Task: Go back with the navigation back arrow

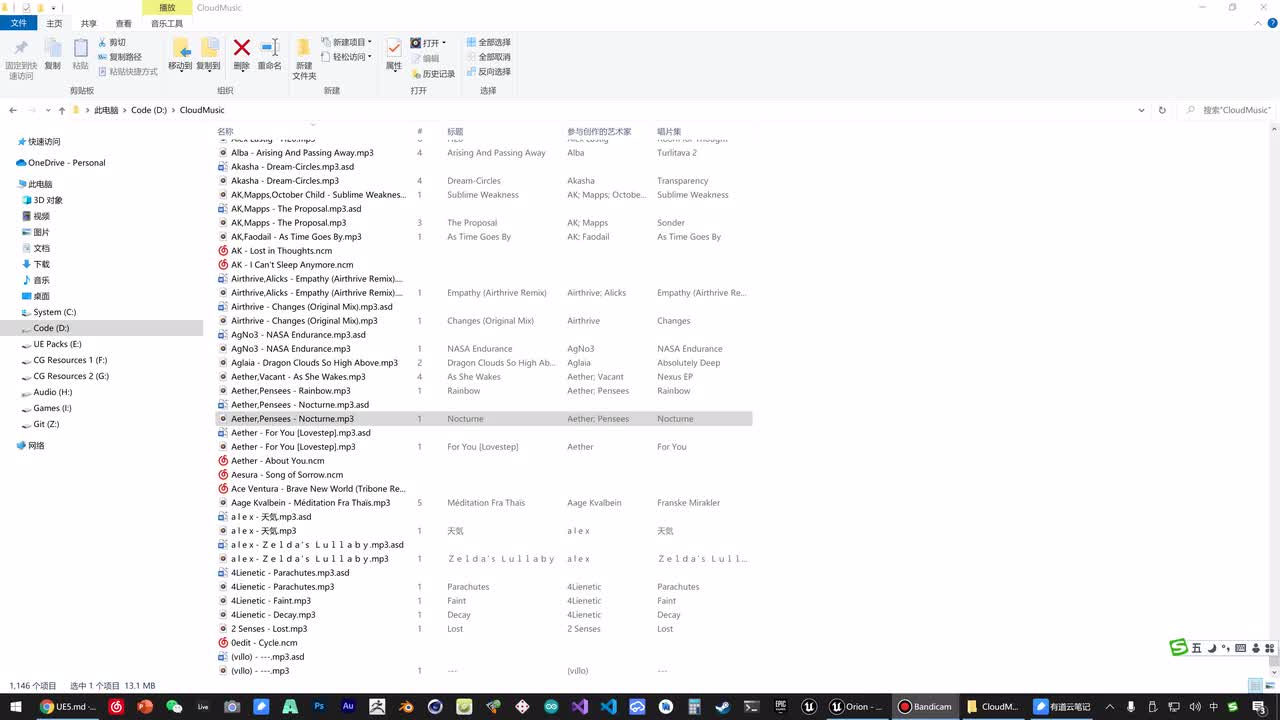Action: pyautogui.click(x=13, y=110)
